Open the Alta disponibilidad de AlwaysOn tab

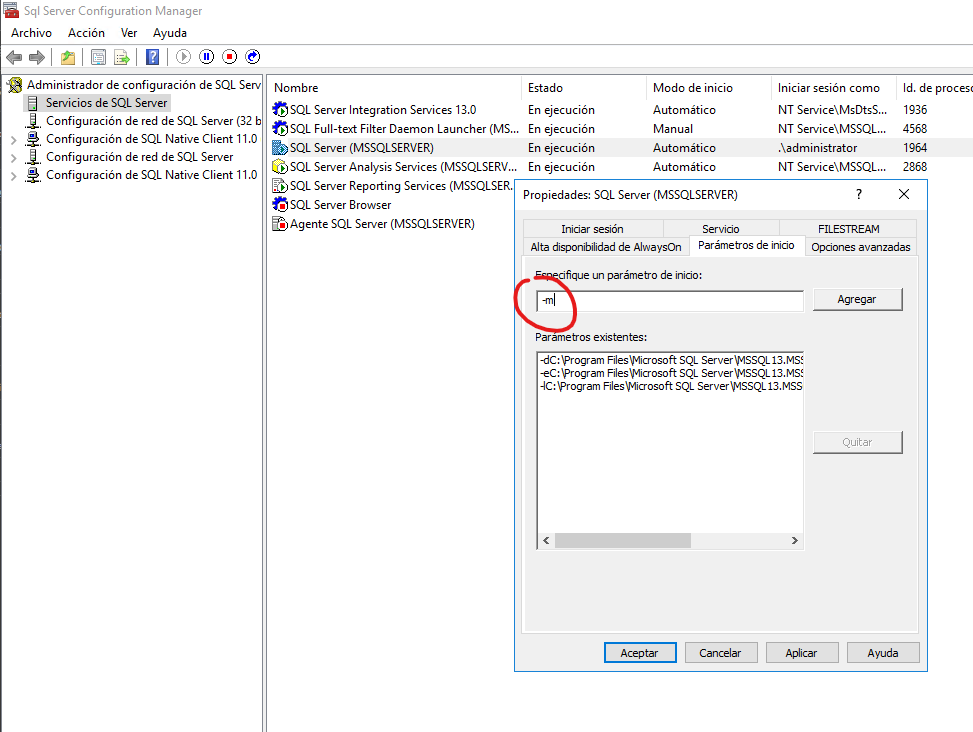(606, 247)
